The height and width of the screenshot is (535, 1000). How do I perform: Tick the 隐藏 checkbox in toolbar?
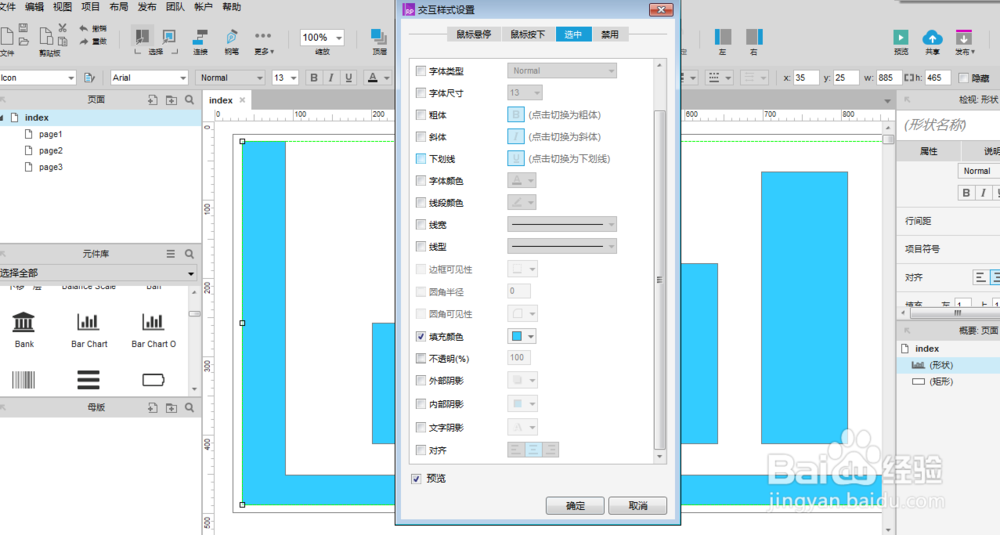click(963, 78)
